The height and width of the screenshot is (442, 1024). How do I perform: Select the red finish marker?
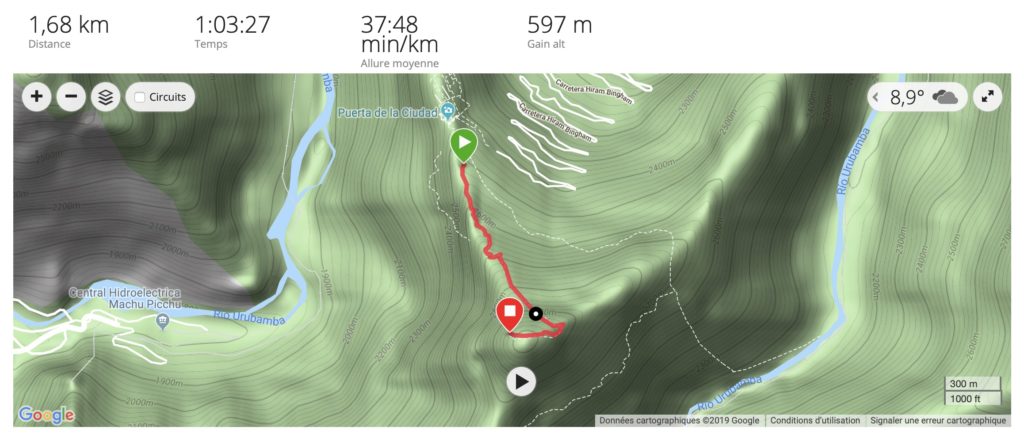[509, 314]
